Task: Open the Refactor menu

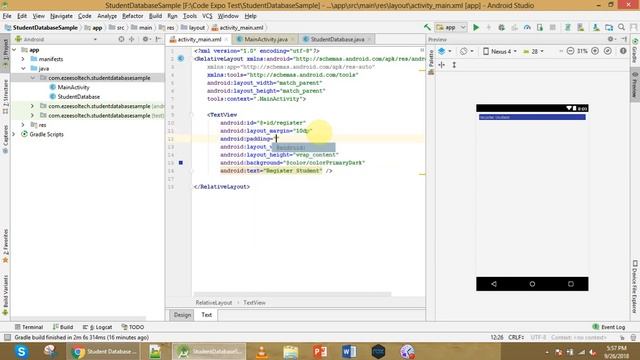Action: 133,16
